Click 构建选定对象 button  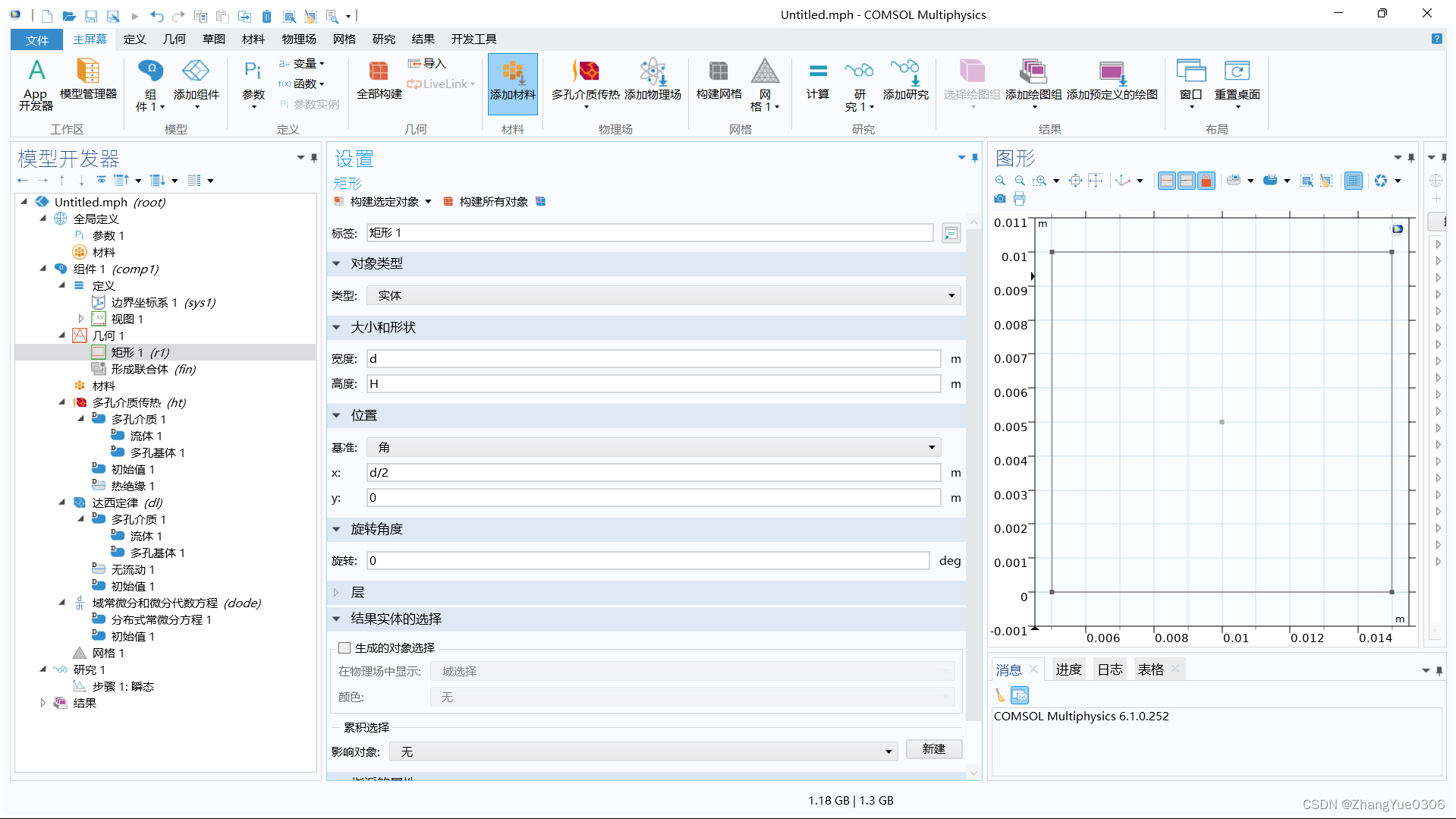[x=378, y=202]
